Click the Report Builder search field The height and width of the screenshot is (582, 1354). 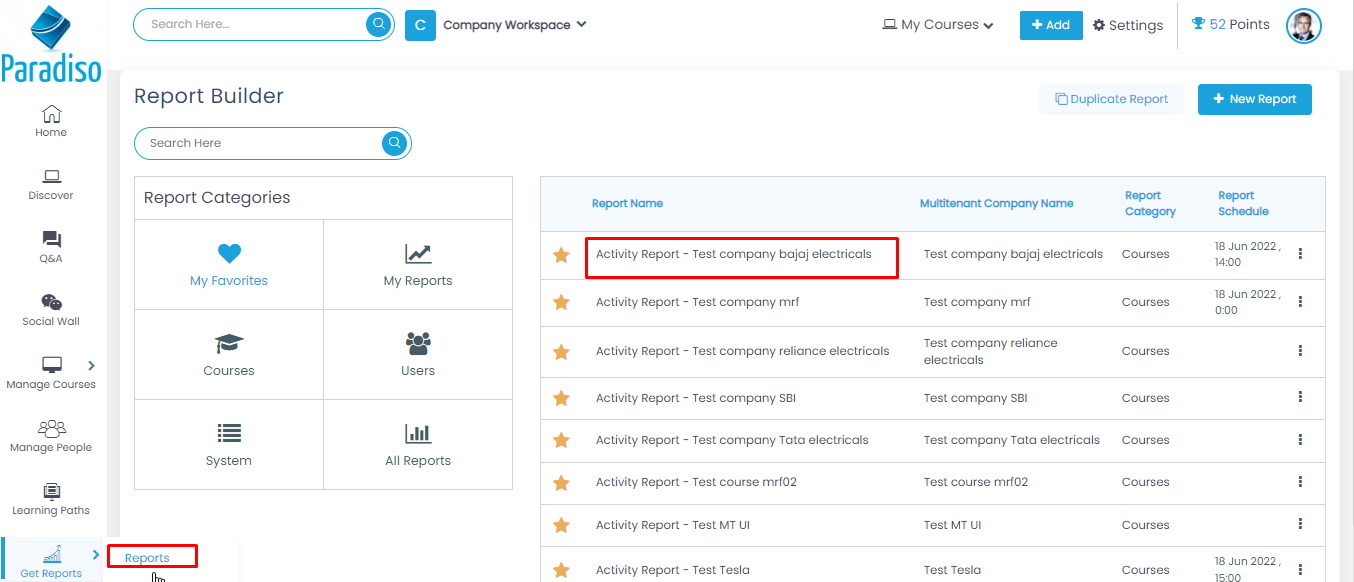click(260, 143)
